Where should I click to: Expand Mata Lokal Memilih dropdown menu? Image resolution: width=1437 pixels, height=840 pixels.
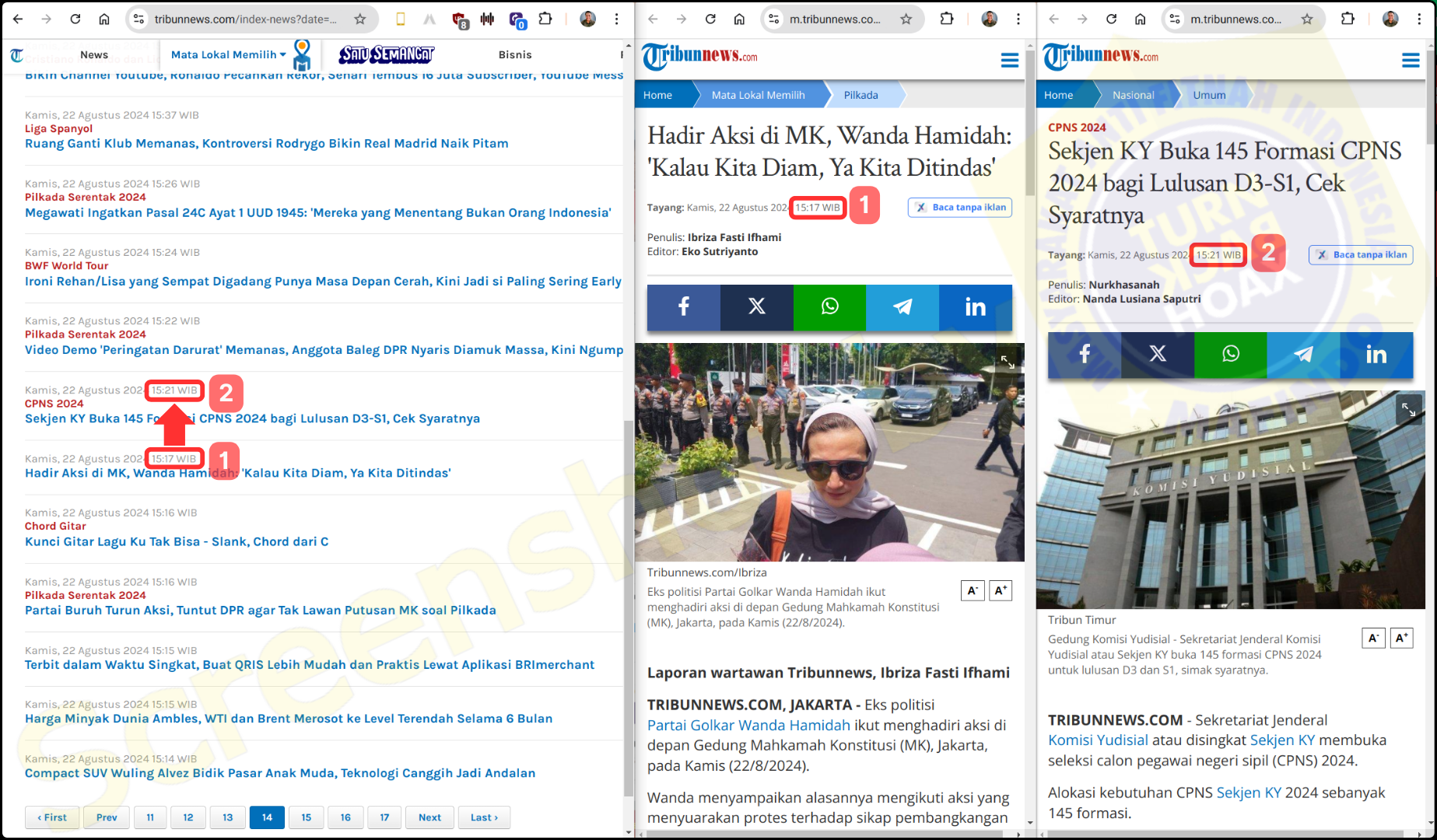[x=229, y=54]
